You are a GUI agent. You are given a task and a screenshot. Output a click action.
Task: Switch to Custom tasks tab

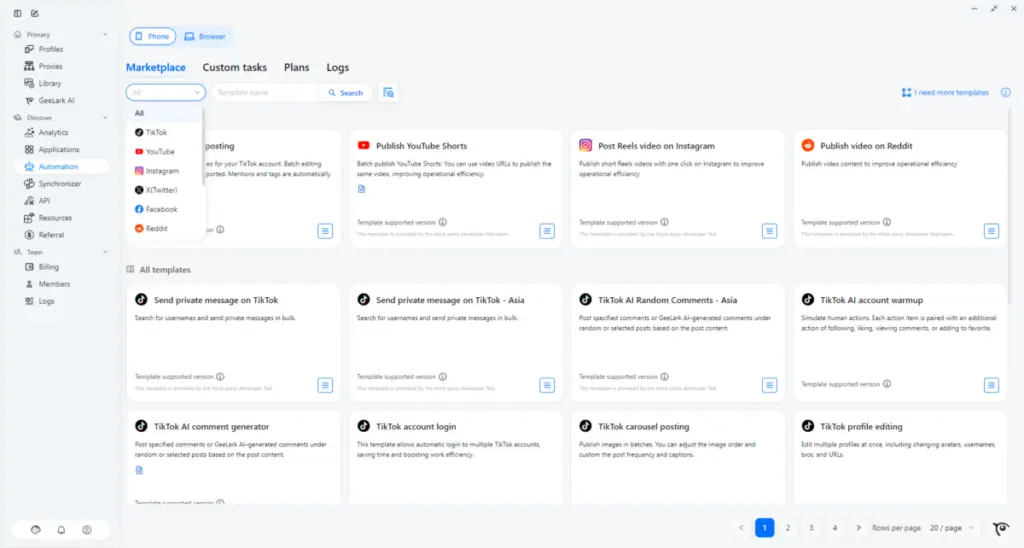234,68
